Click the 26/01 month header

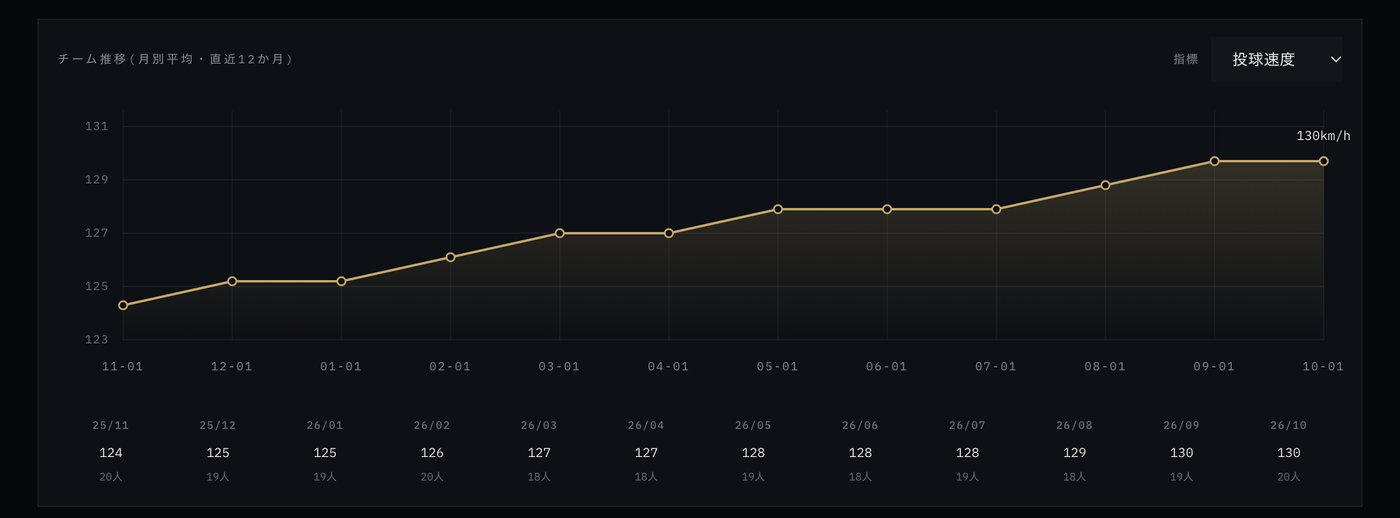pos(325,426)
